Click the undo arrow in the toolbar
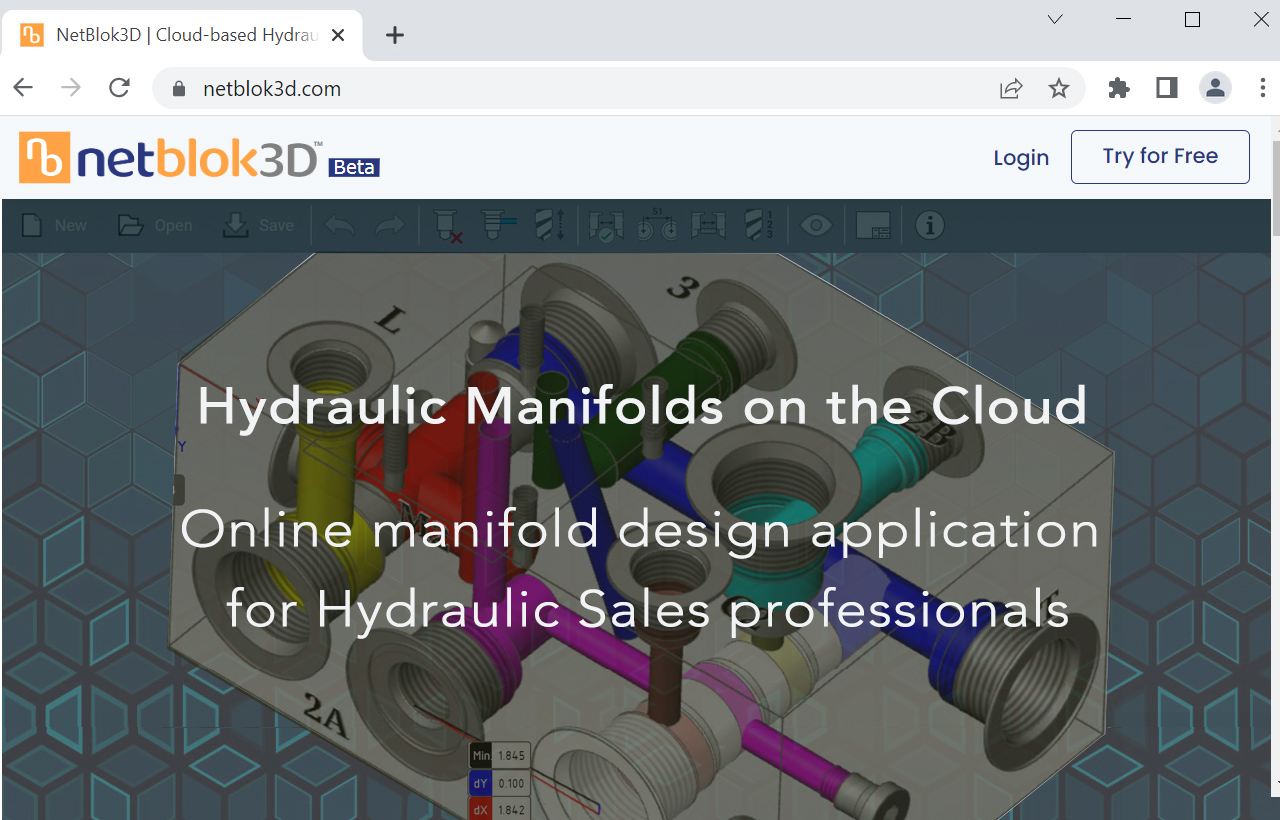The image size is (1280, 820). click(x=340, y=226)
